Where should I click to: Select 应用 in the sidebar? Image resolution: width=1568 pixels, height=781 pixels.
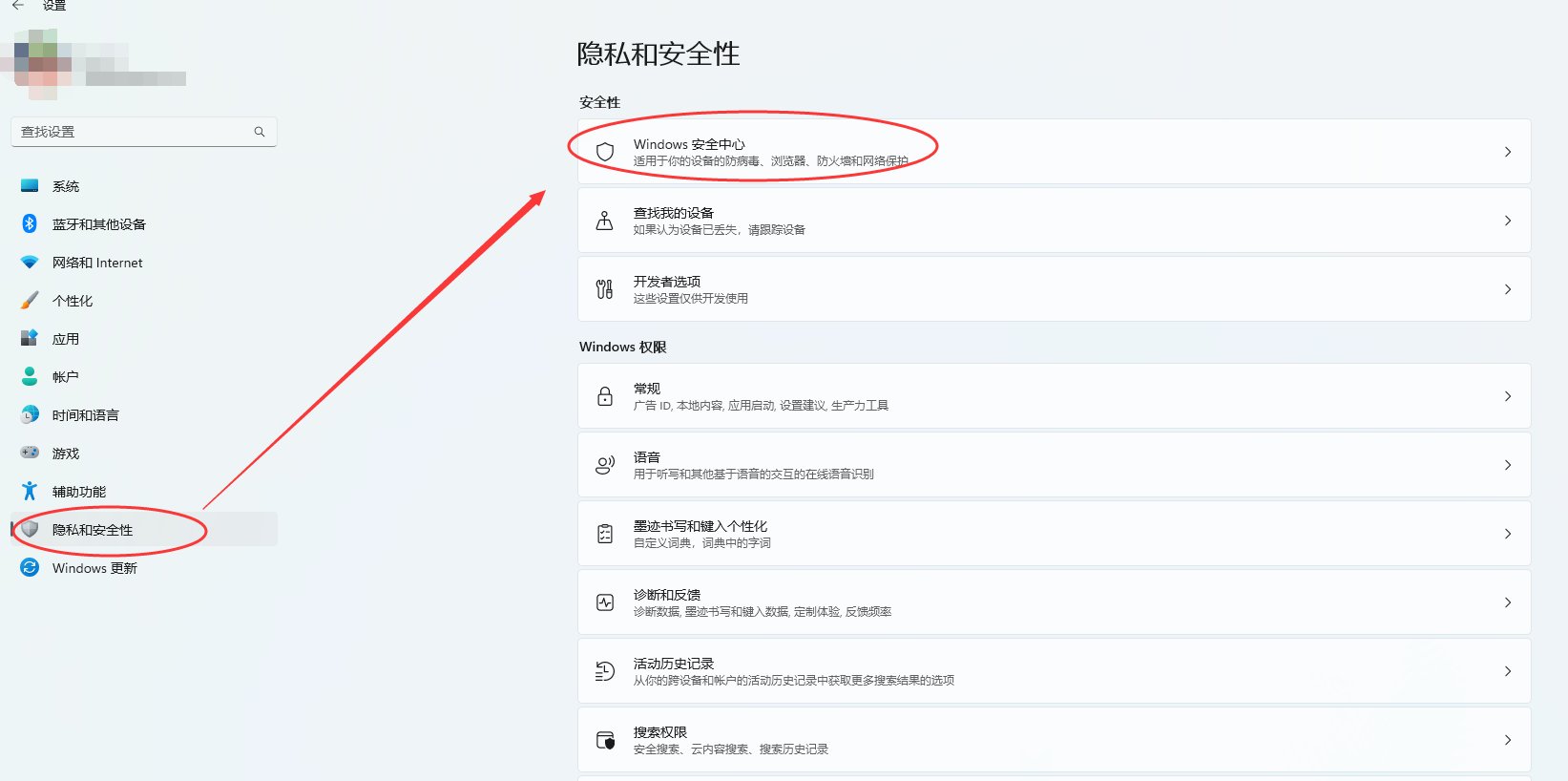(144, 339)
